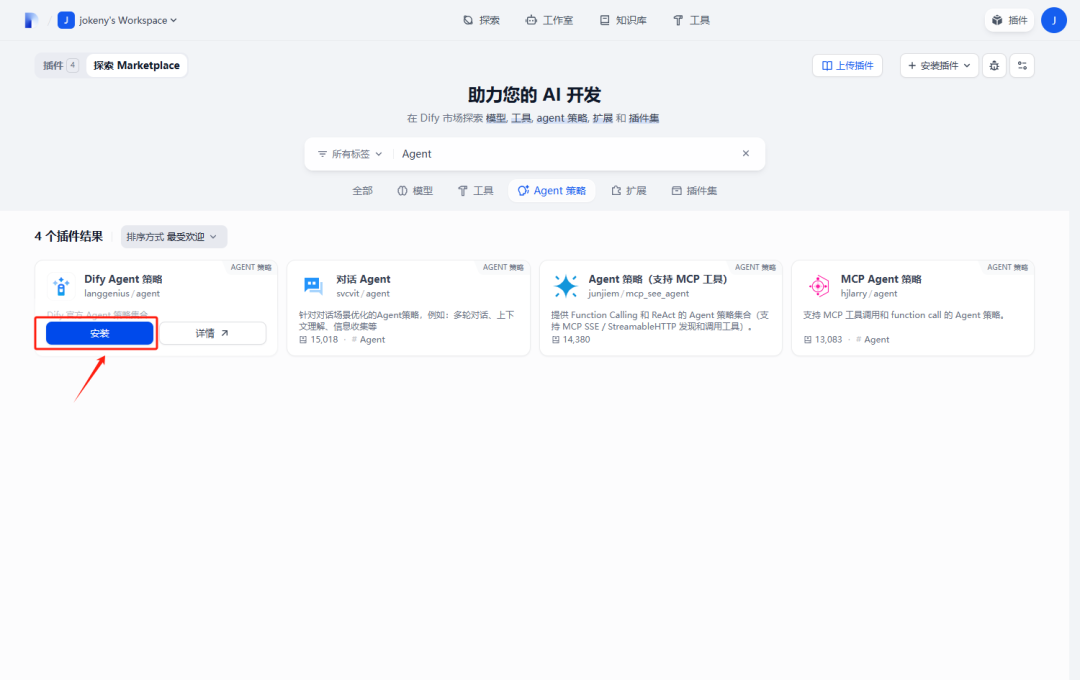Select the 全部 category filter
The height and width of the screenshot is (680, 1080).
coord(362,191)
